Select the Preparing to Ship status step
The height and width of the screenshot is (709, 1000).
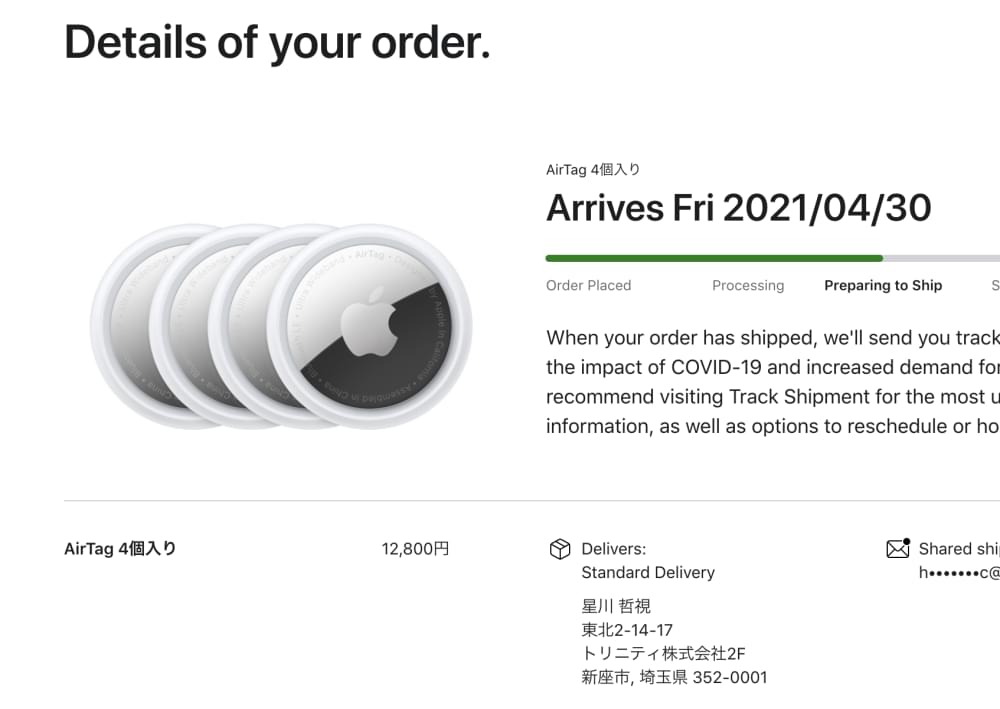(883, 286)
